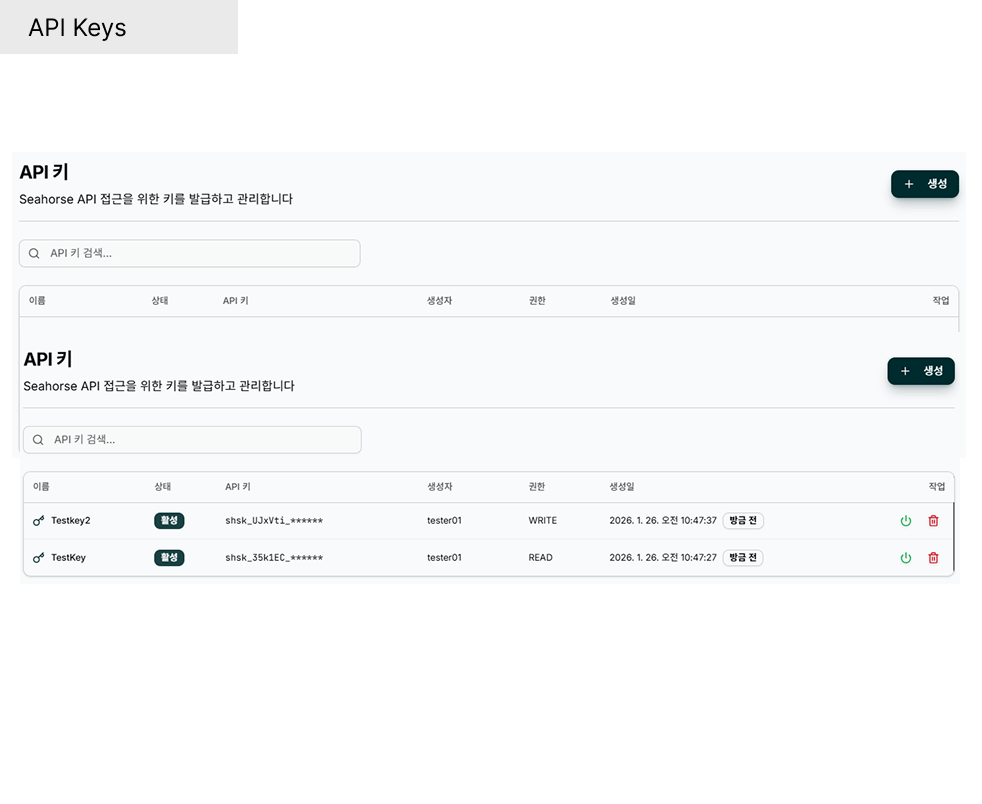Click the search magnifier icon in upper search box

(x=34, y=254)
